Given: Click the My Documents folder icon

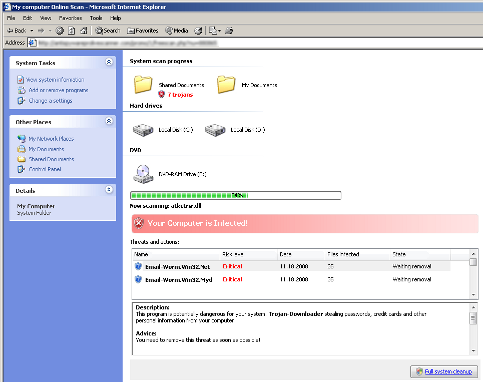Looking at the screenshot, I should click(x=226, y=84).
